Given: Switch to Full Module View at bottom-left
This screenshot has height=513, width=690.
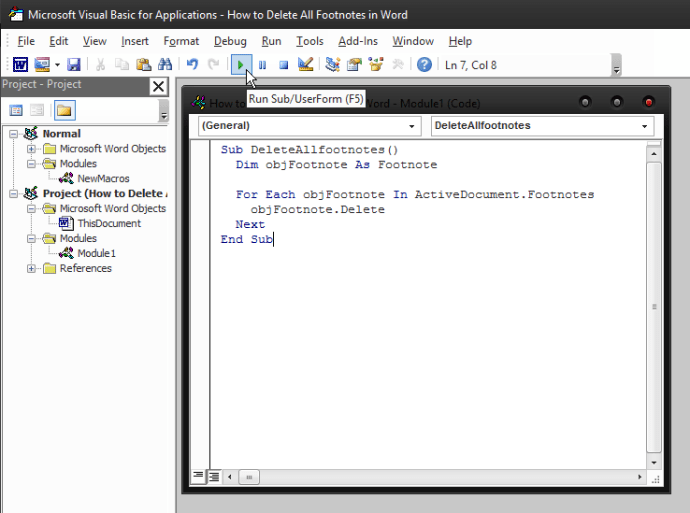Looking at the screenshot, I should (214, 477).
